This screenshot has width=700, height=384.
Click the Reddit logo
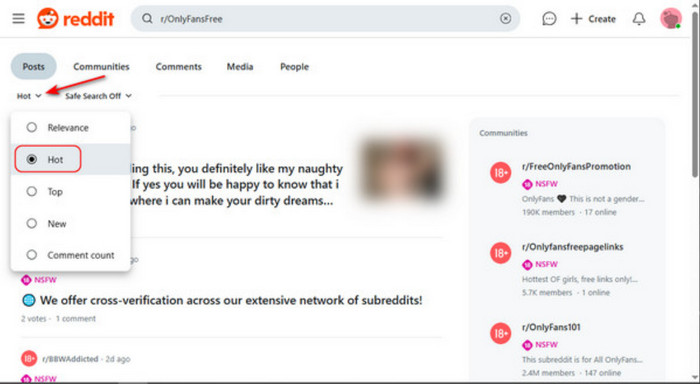pos(75,19)
